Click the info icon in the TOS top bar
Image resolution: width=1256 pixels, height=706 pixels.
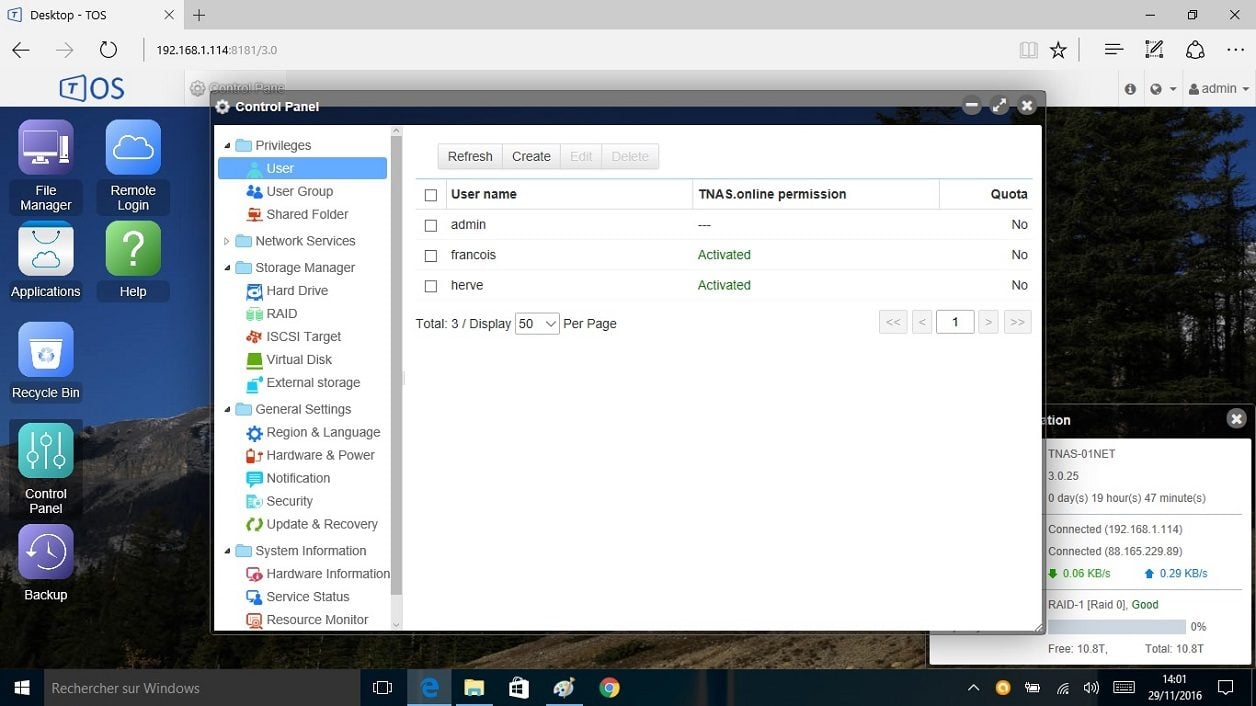click(x=1130, y=89)
